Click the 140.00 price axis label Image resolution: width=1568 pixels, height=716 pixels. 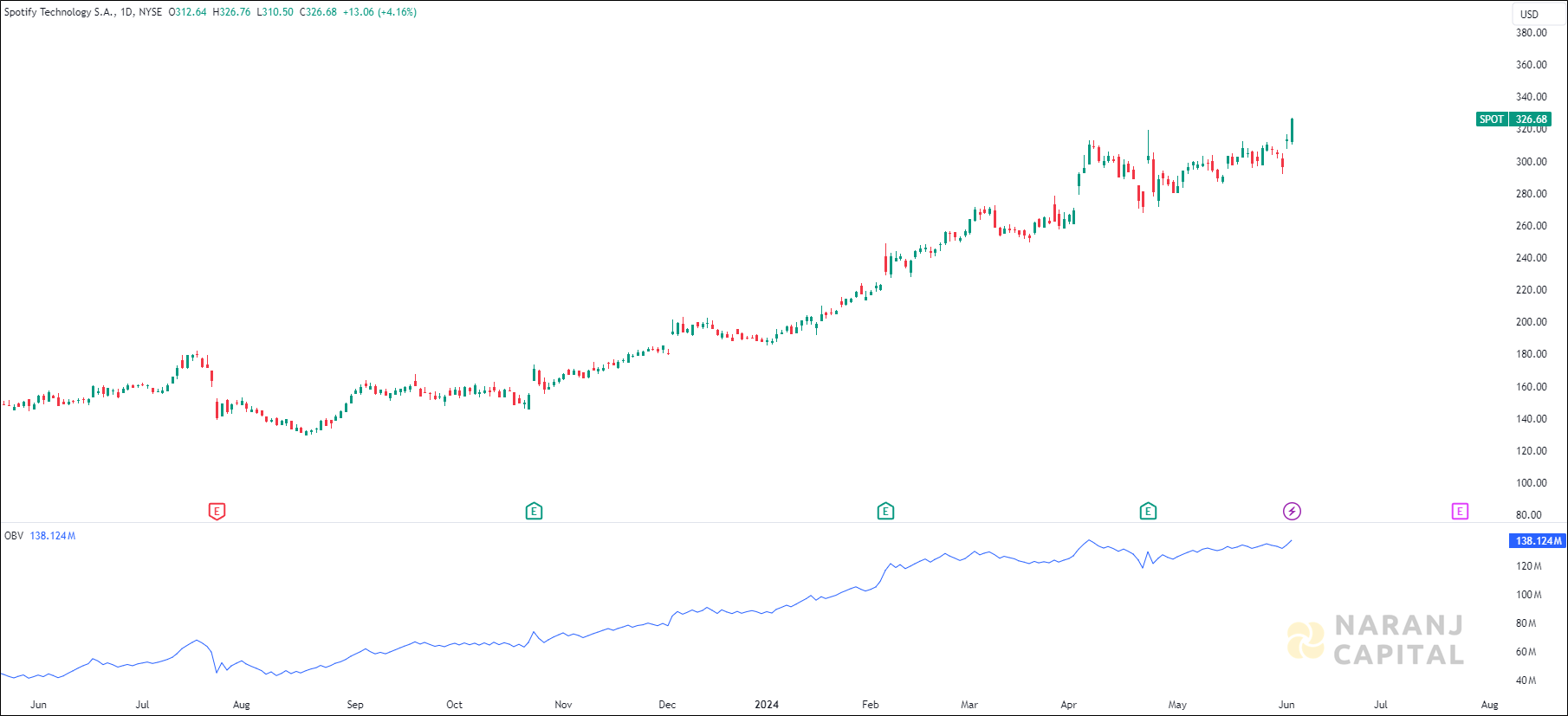[1531, 419]
